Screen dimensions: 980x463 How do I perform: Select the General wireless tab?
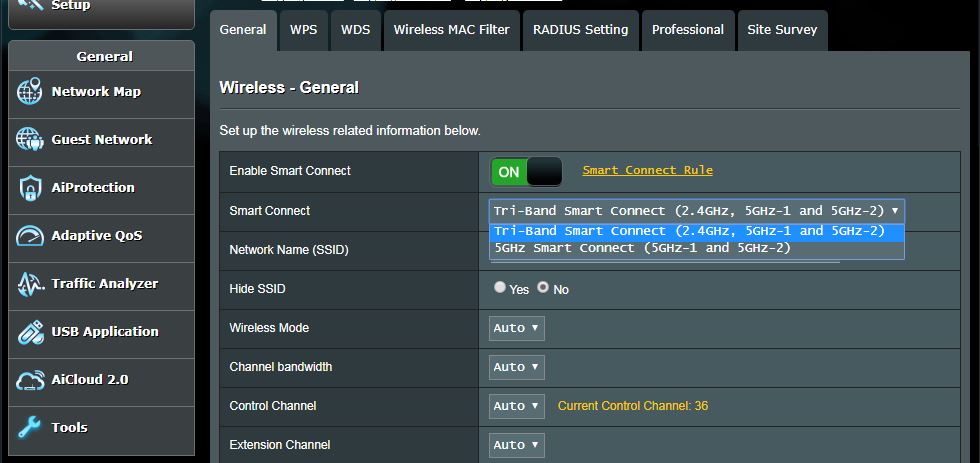[x=243, y=30]
